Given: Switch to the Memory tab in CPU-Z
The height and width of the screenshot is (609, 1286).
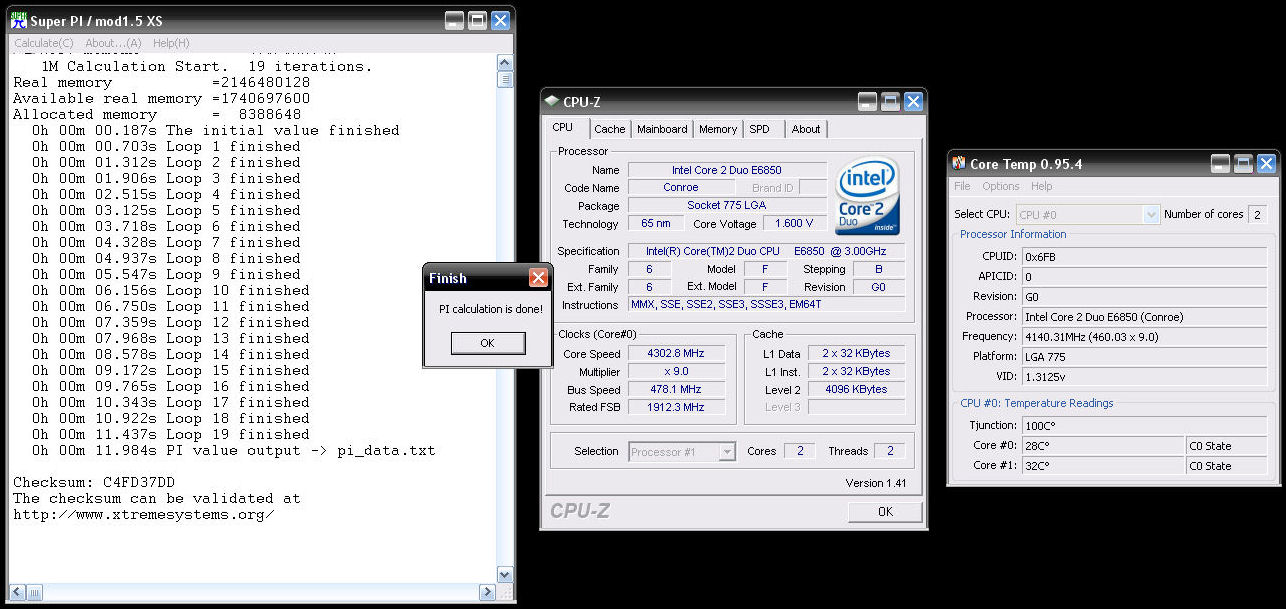Looking at the screenshot, I should [x=718, y=129].
